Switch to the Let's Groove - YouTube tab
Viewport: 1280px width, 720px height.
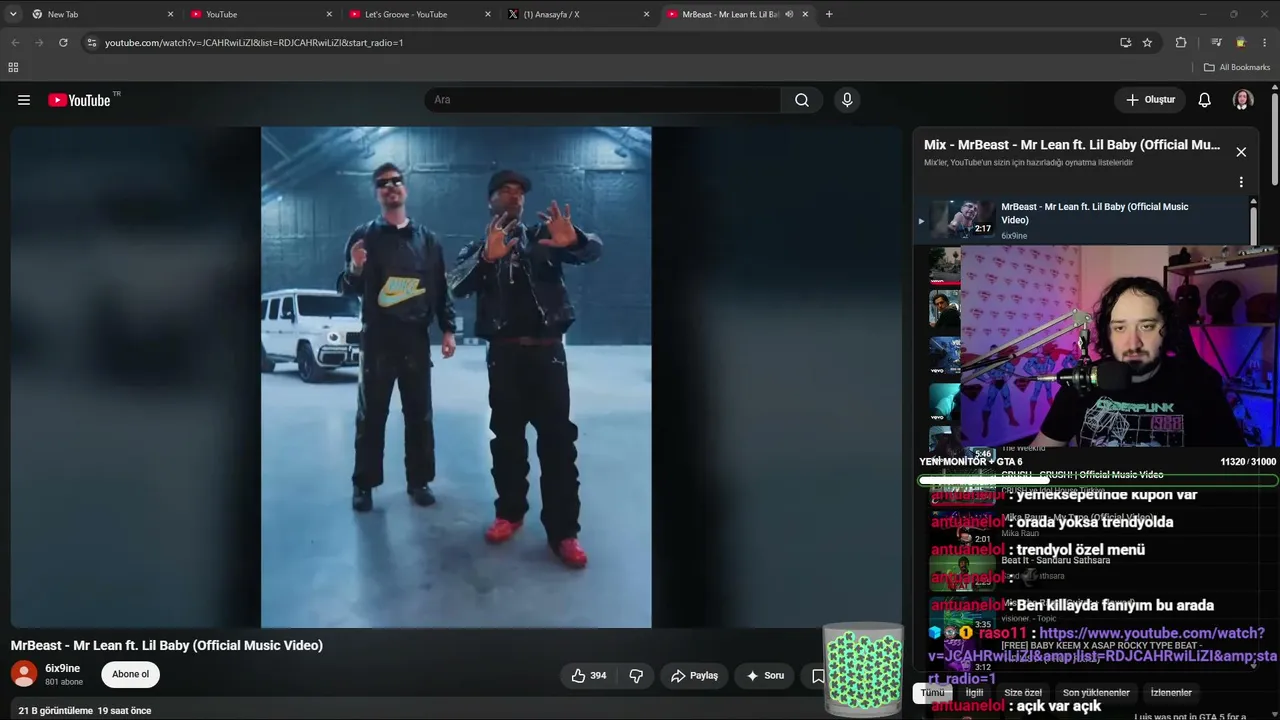420,14
